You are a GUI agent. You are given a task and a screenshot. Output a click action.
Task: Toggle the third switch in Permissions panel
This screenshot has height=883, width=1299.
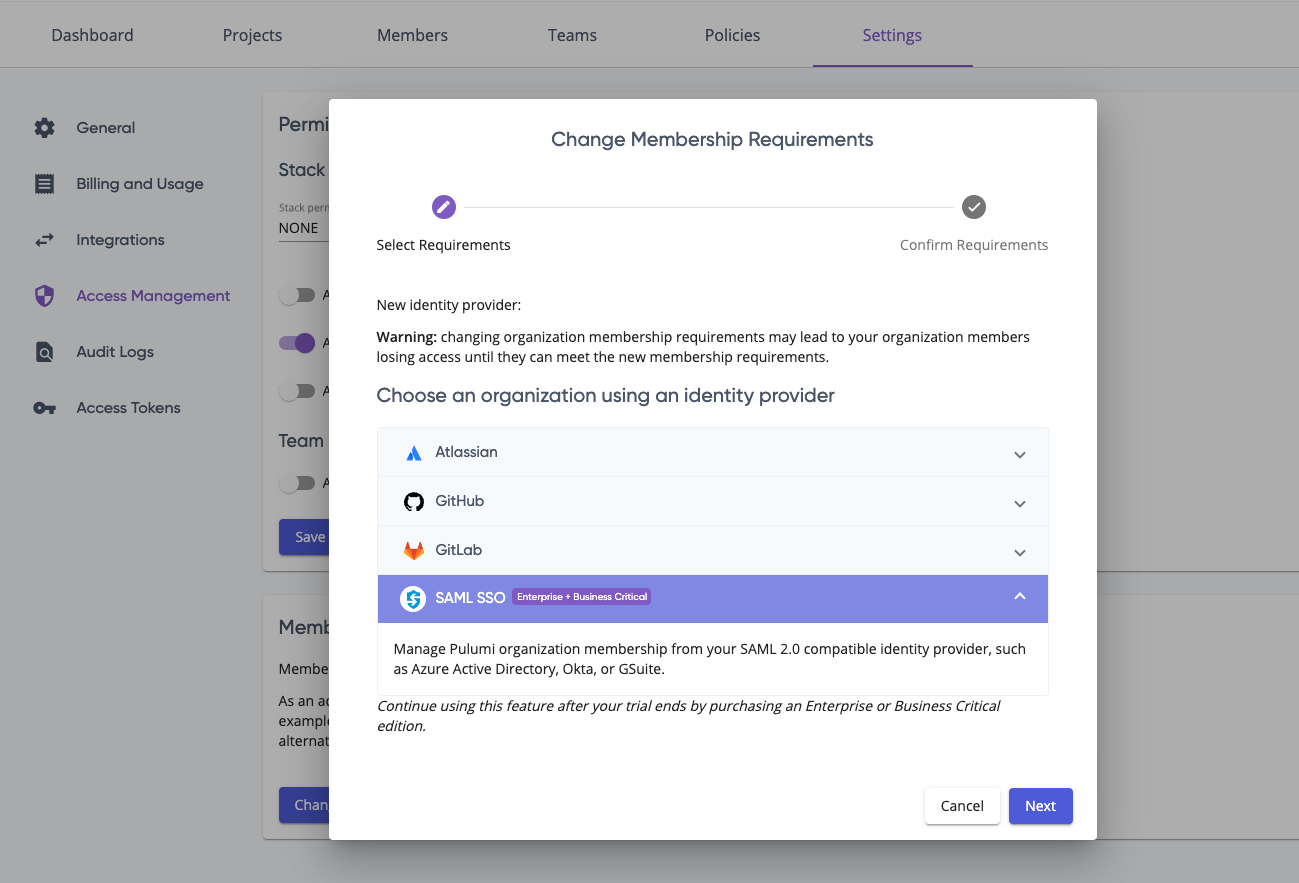click(296, 391)
